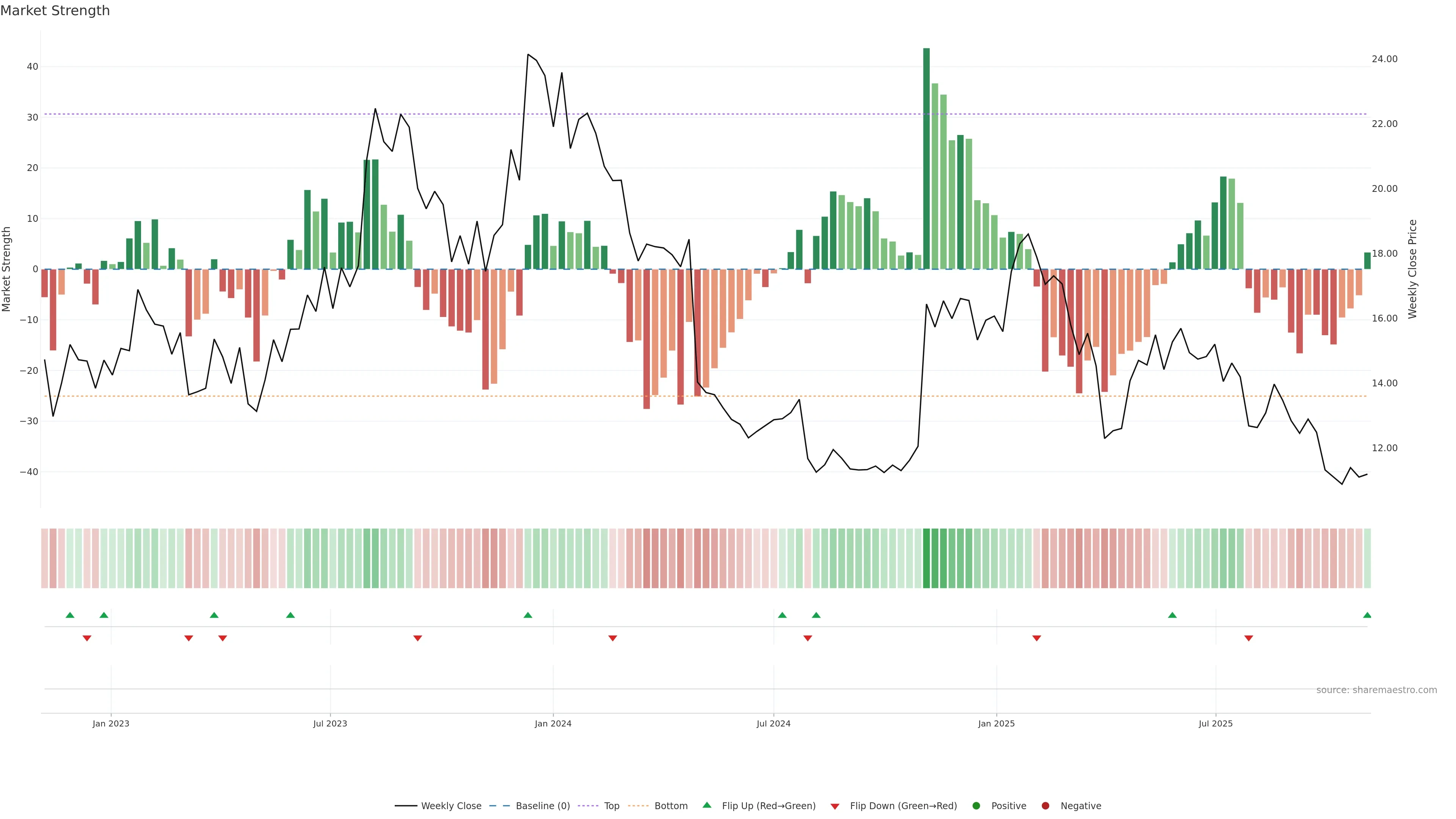Click the tallest dark green strength bar

click(x=926, y=158)
